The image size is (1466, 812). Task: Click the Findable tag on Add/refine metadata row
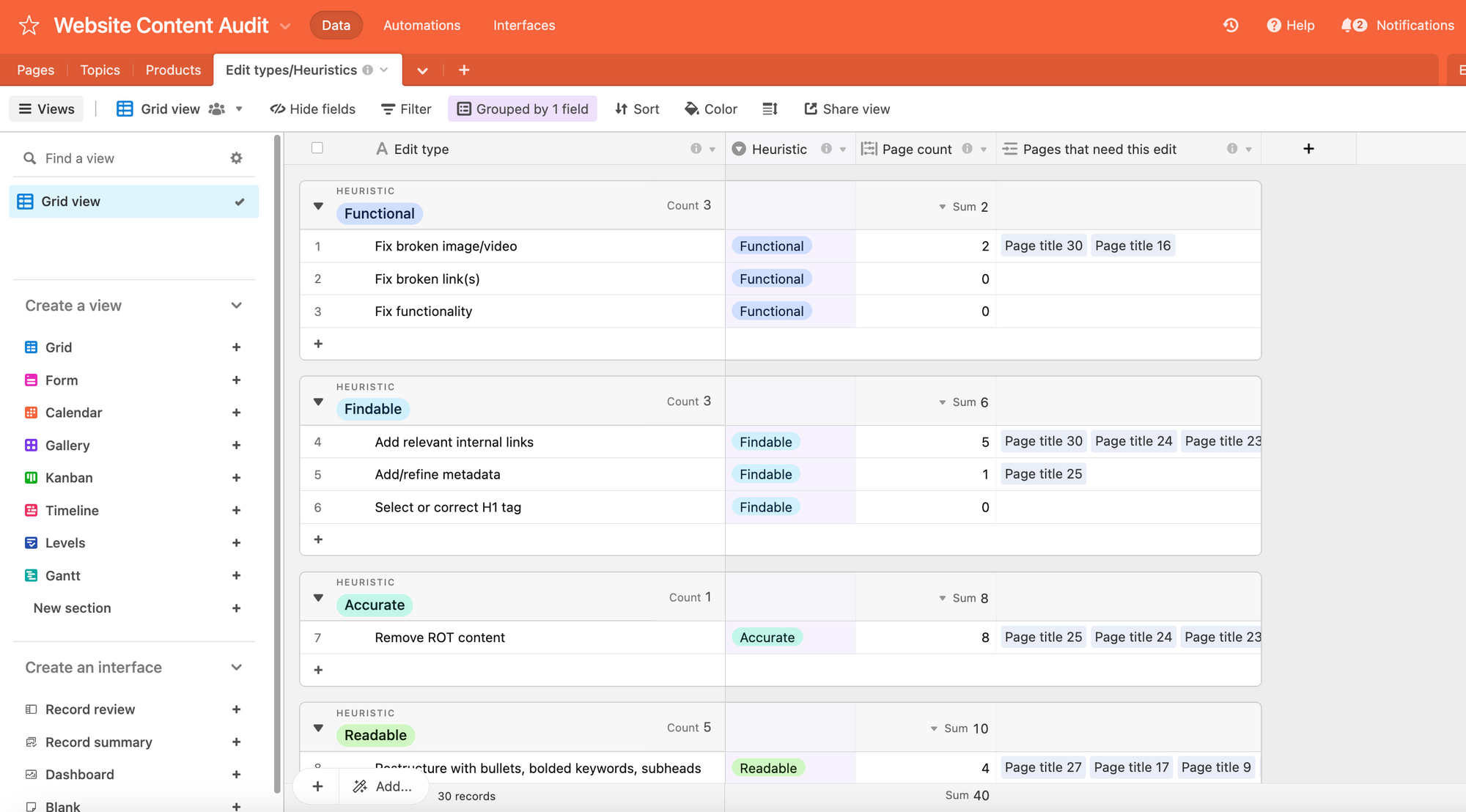tap(765, 475)
